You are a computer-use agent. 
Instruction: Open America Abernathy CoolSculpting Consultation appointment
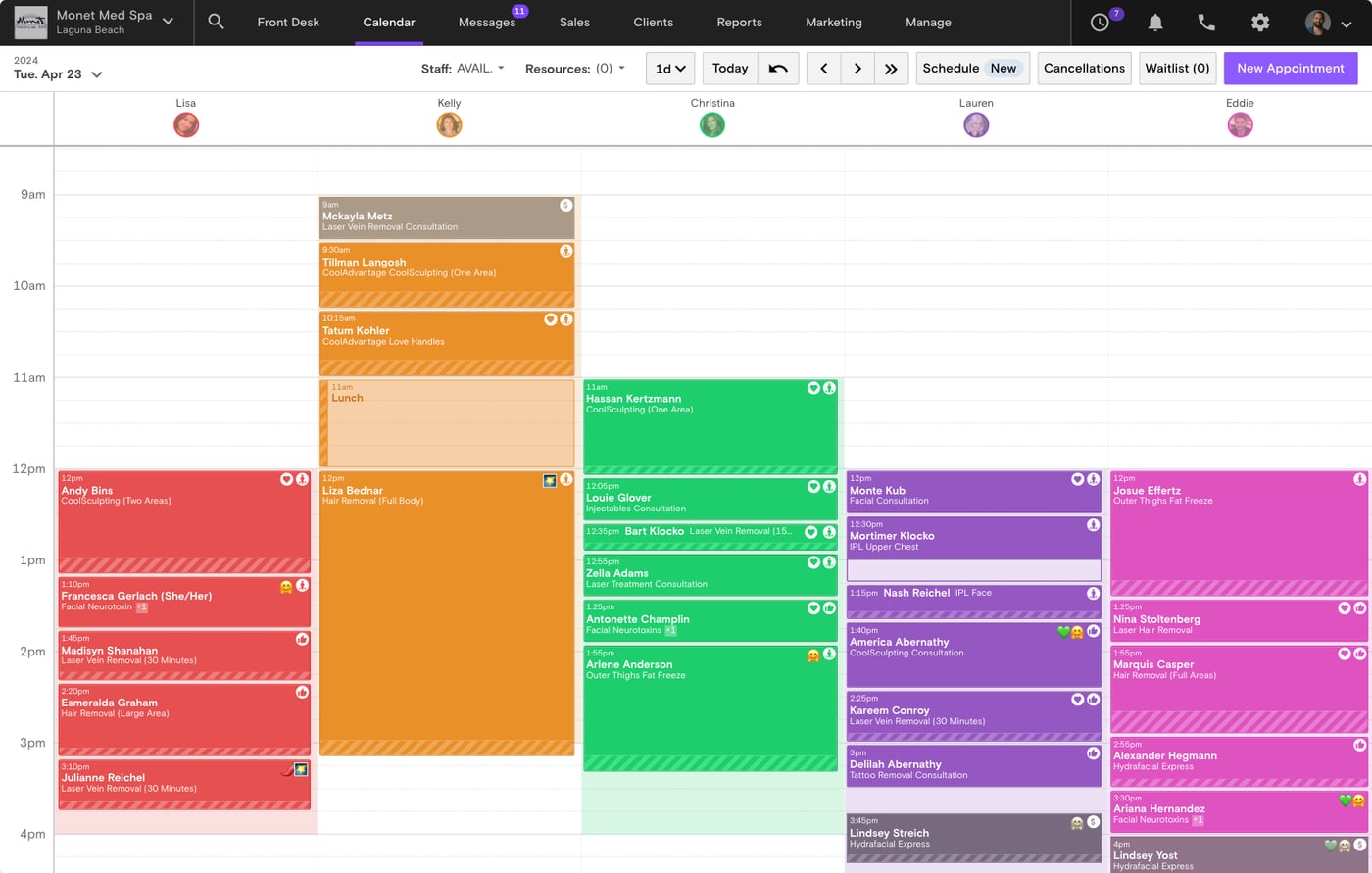pyautogui.click(x=973, y=655)
